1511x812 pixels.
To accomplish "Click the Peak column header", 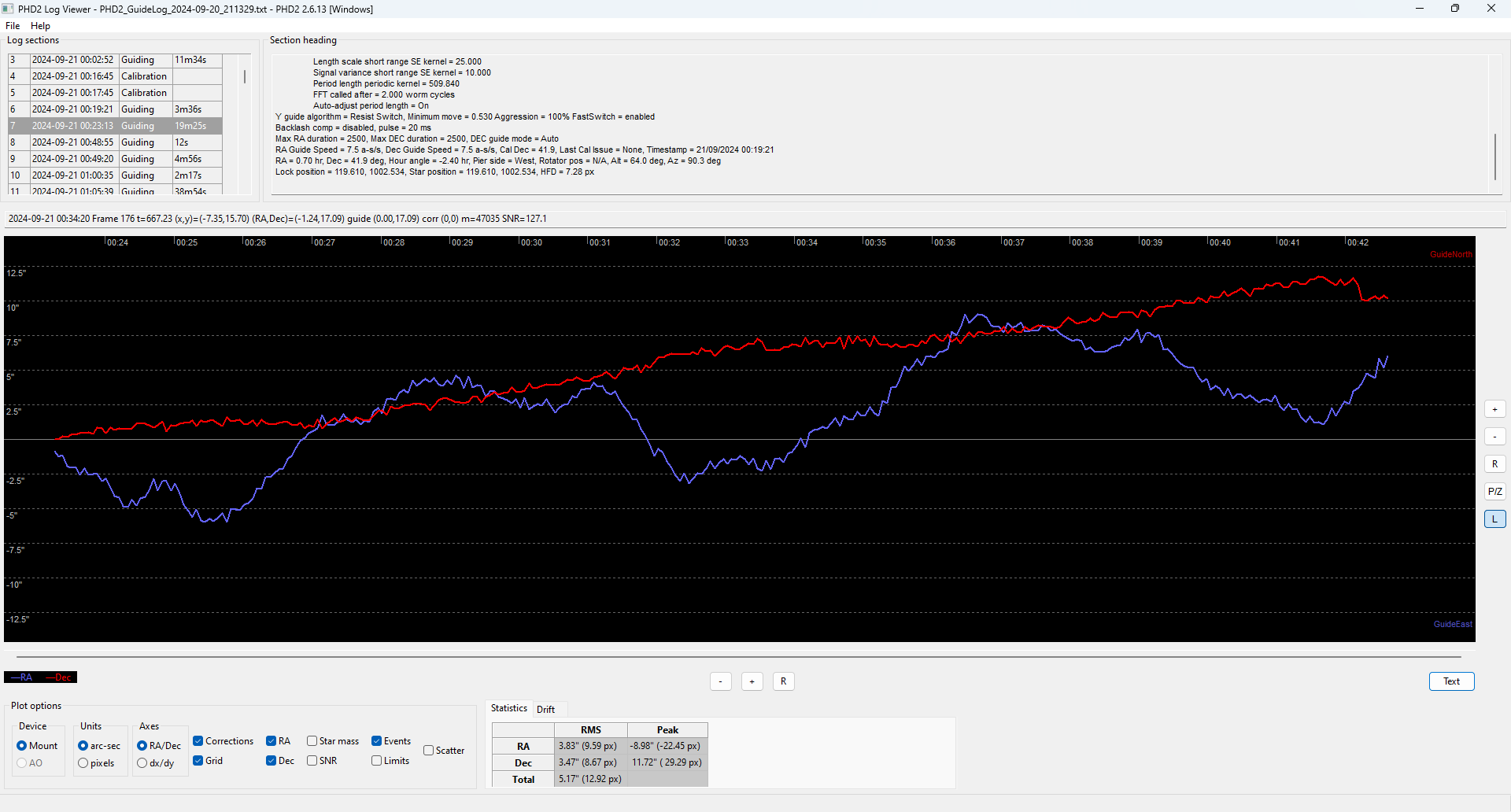I will (667, 730).
